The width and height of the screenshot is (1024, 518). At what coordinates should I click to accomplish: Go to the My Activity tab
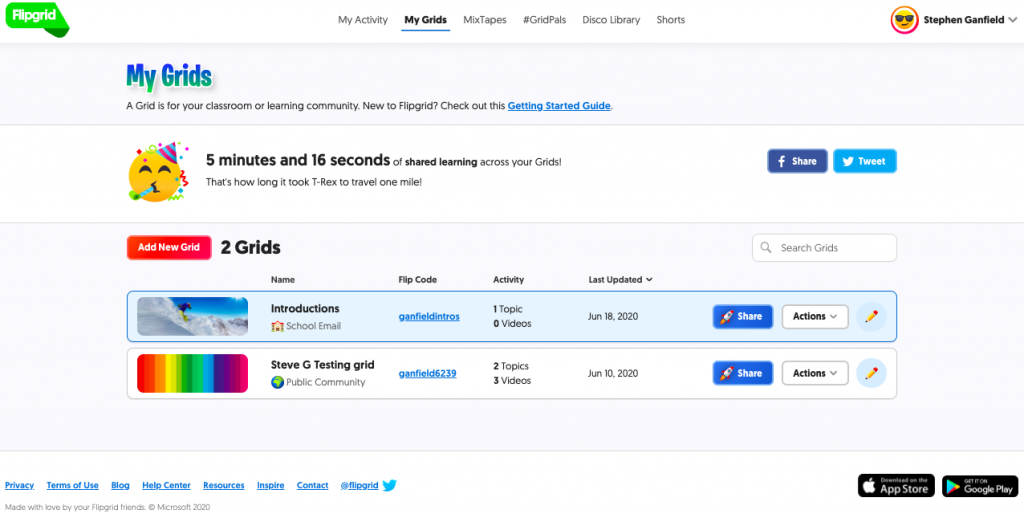pyautogui.click(x=363, y=20)
